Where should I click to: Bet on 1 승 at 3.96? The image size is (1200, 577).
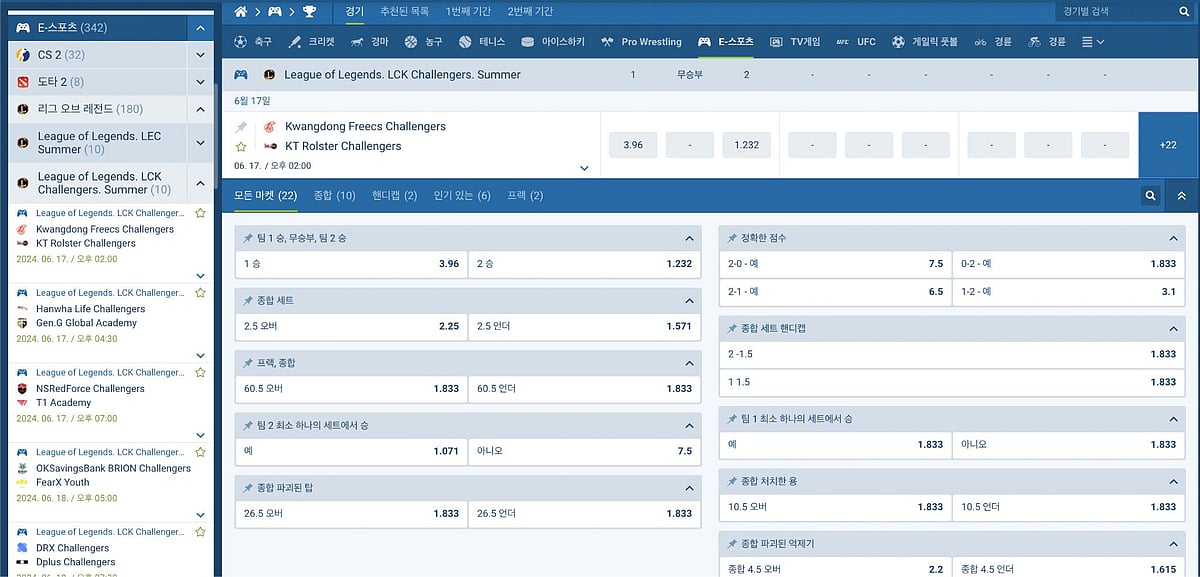[350, 264]
